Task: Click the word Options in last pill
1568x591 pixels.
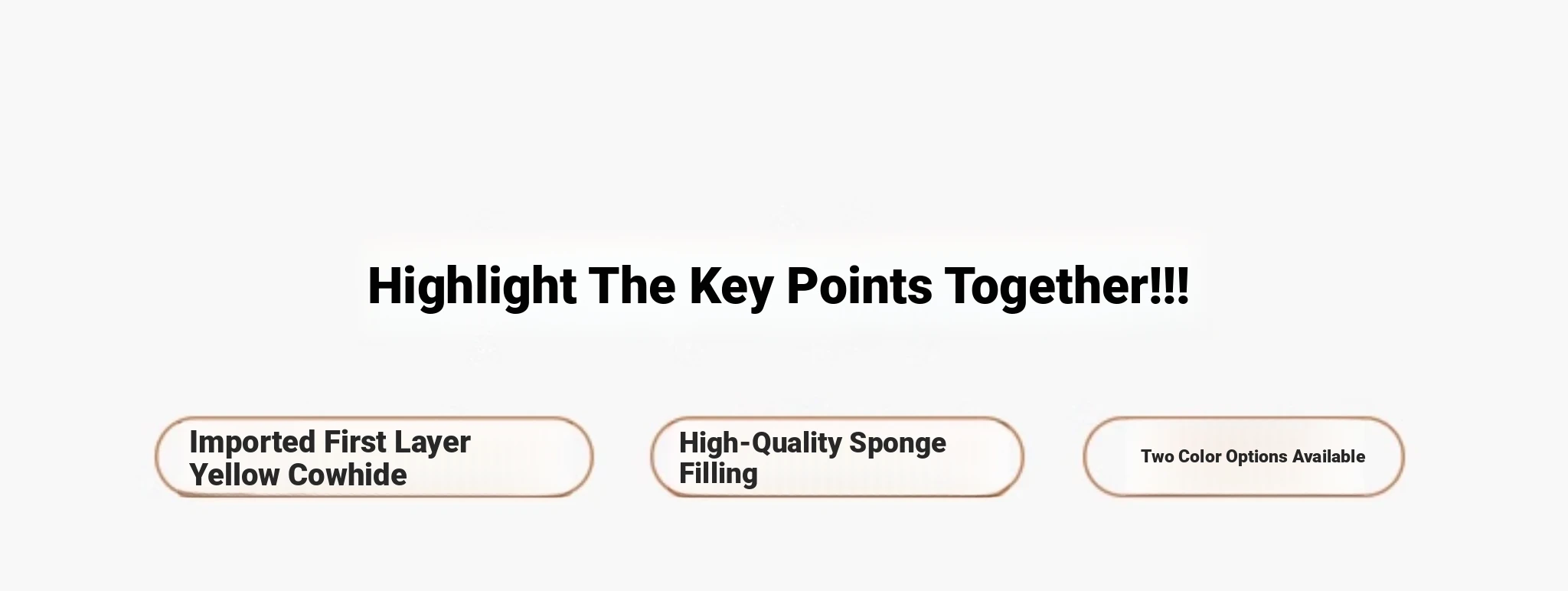Action: (x=1256, y=457)
